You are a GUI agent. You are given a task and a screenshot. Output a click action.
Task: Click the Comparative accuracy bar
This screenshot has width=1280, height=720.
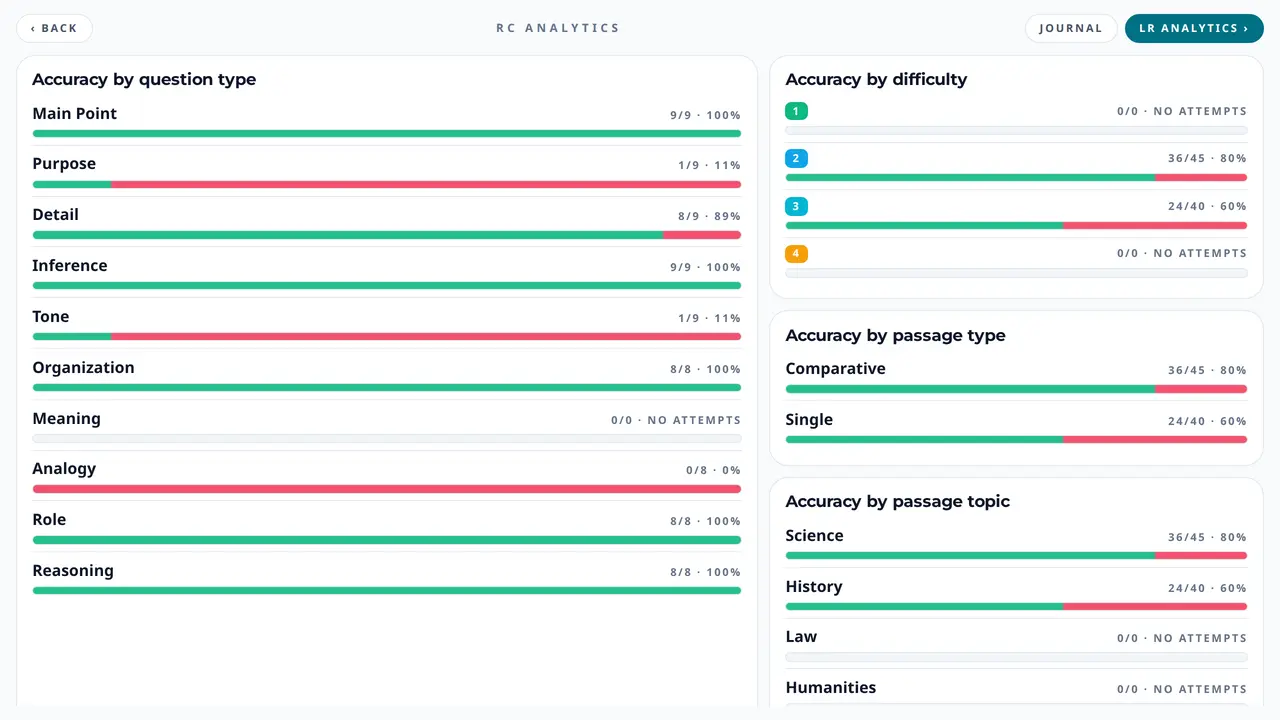pos(1016,389)
